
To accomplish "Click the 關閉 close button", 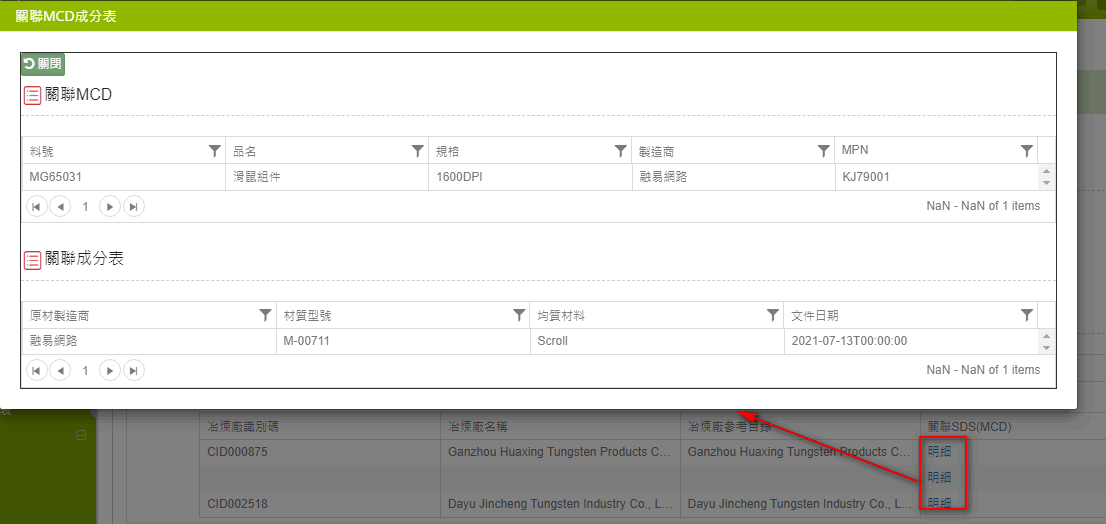I will pyautogui.click(x=42, y=64).
